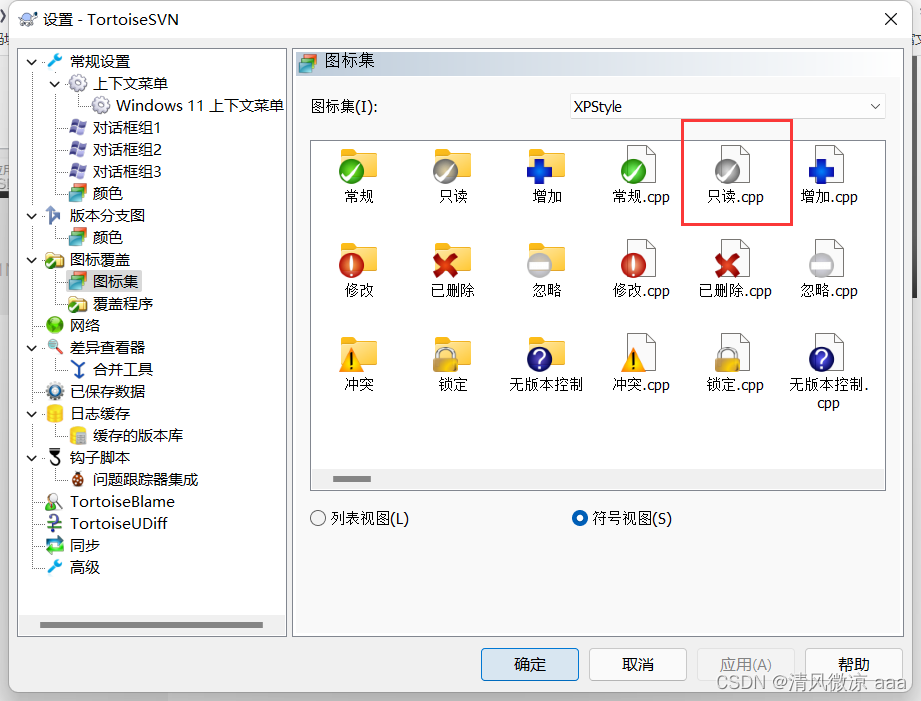The width and height of the screenshot is (921, 701).
Task: Open 颜色 under 常规设置
Action: tap(107, 193)
